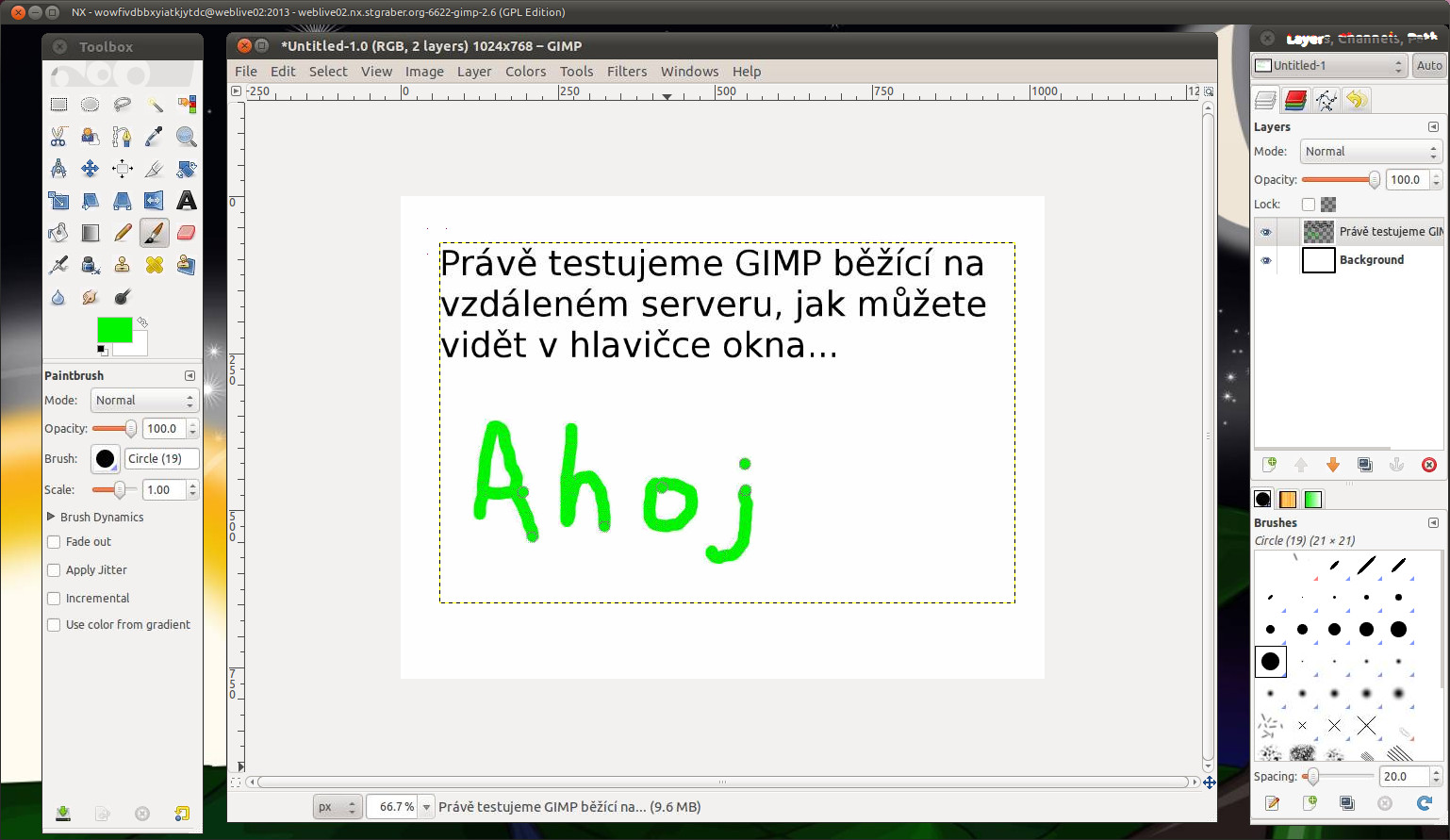Click the new layer icon in Layers panel
This screenshot has width=1450, height=840.
(1270, 464)
